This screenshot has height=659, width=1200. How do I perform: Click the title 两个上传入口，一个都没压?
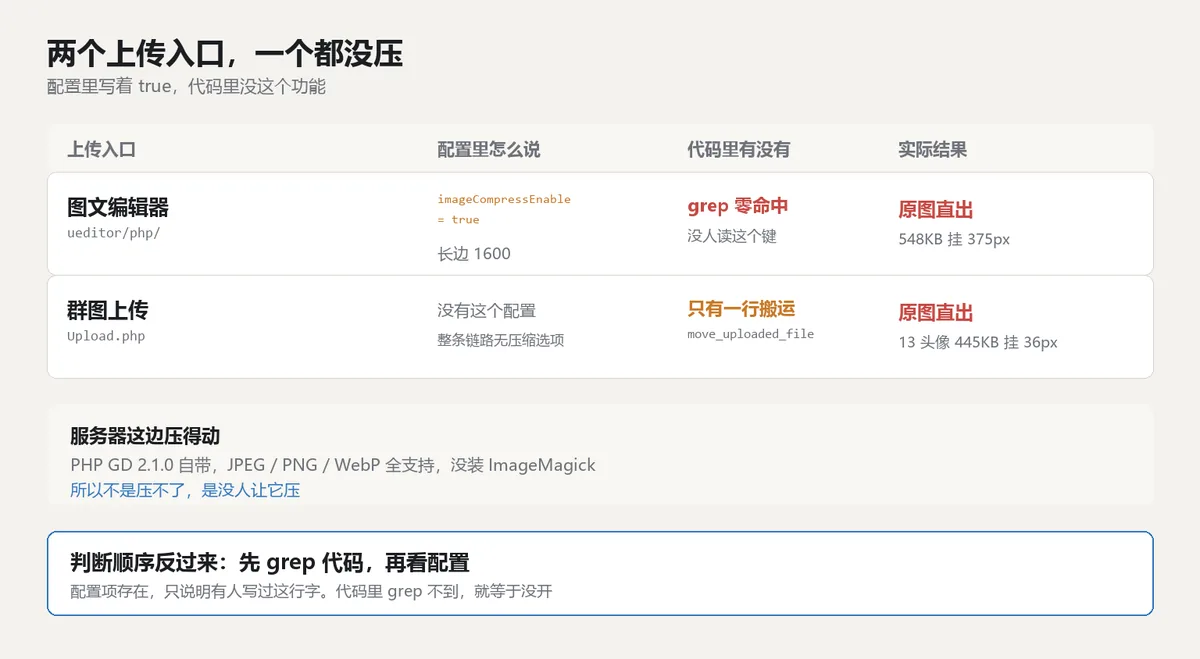pos(225,53)
